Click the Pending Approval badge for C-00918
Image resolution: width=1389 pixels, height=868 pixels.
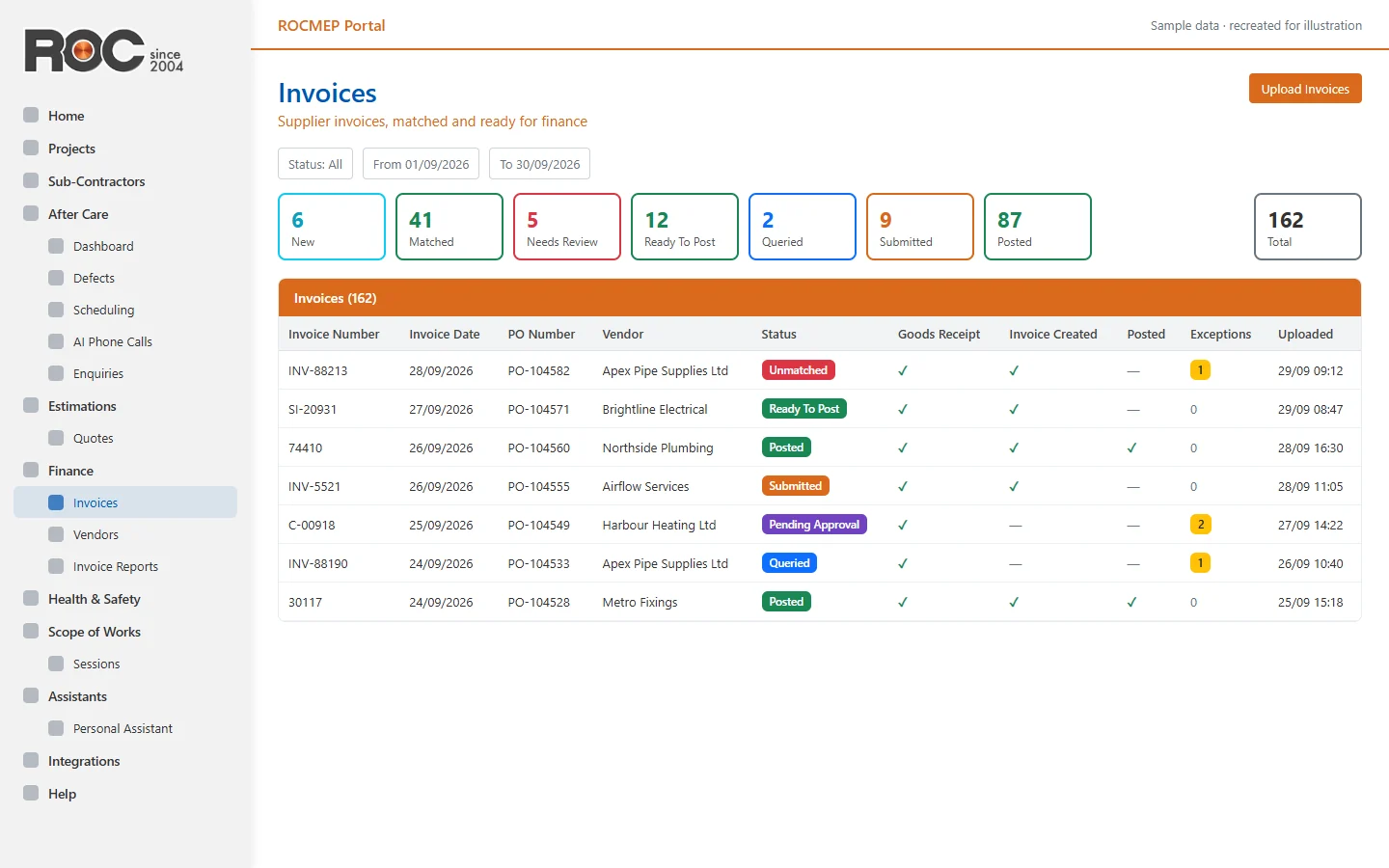tap(814, 525)
